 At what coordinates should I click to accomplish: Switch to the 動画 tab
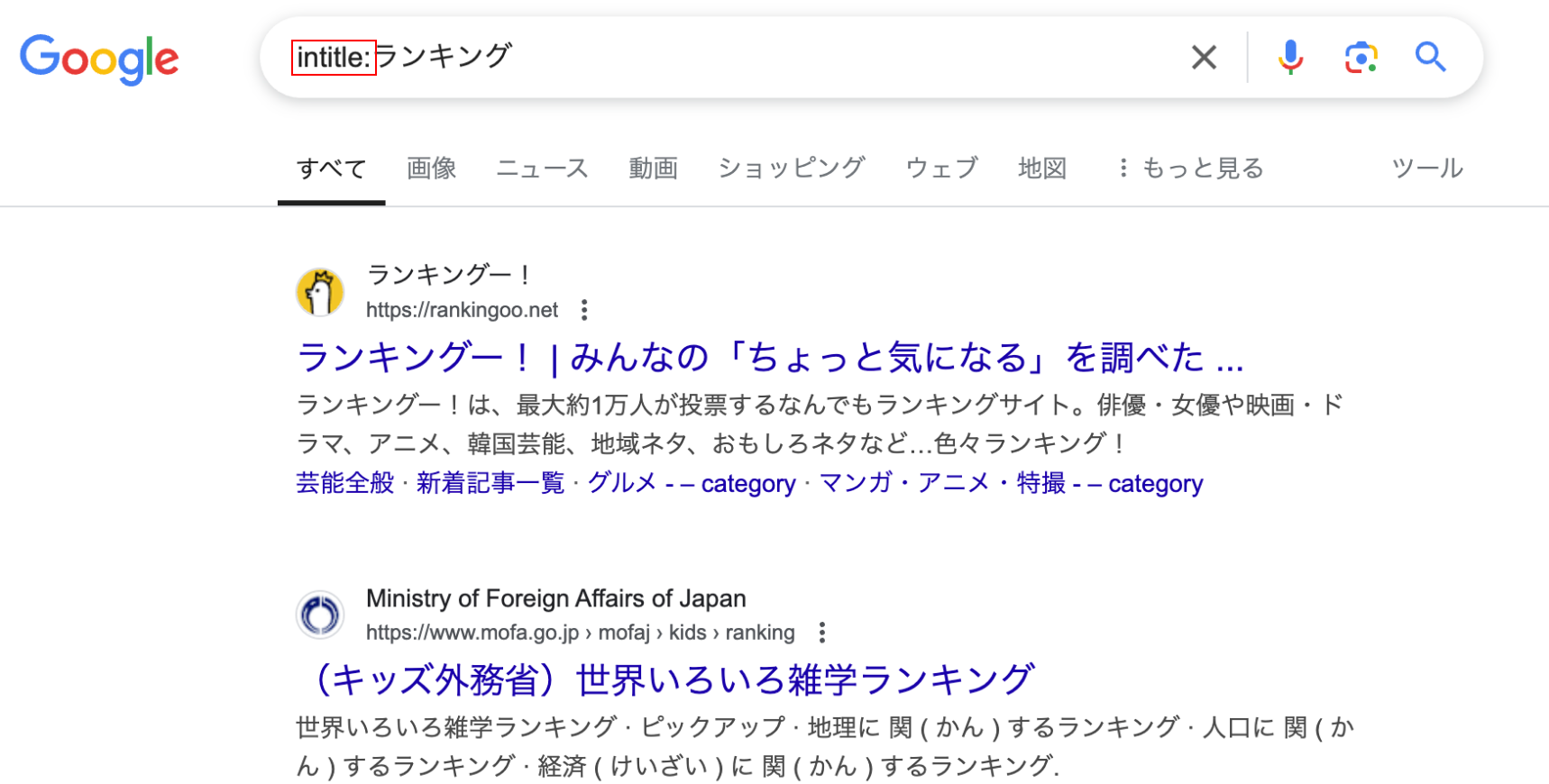(x=653, y=169)
